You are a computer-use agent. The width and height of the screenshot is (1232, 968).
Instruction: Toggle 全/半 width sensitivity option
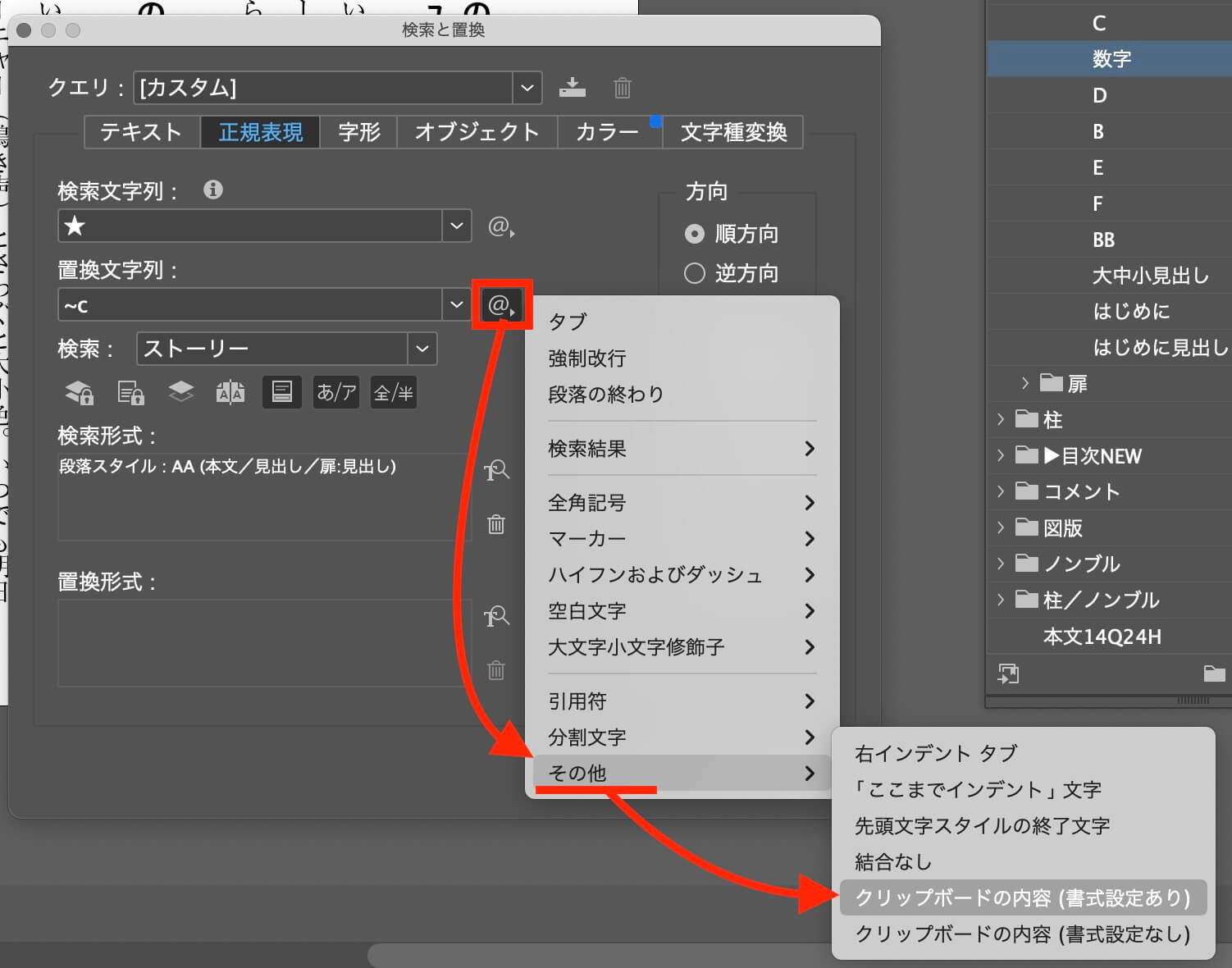pyautogui.click(x=393, y=392)
